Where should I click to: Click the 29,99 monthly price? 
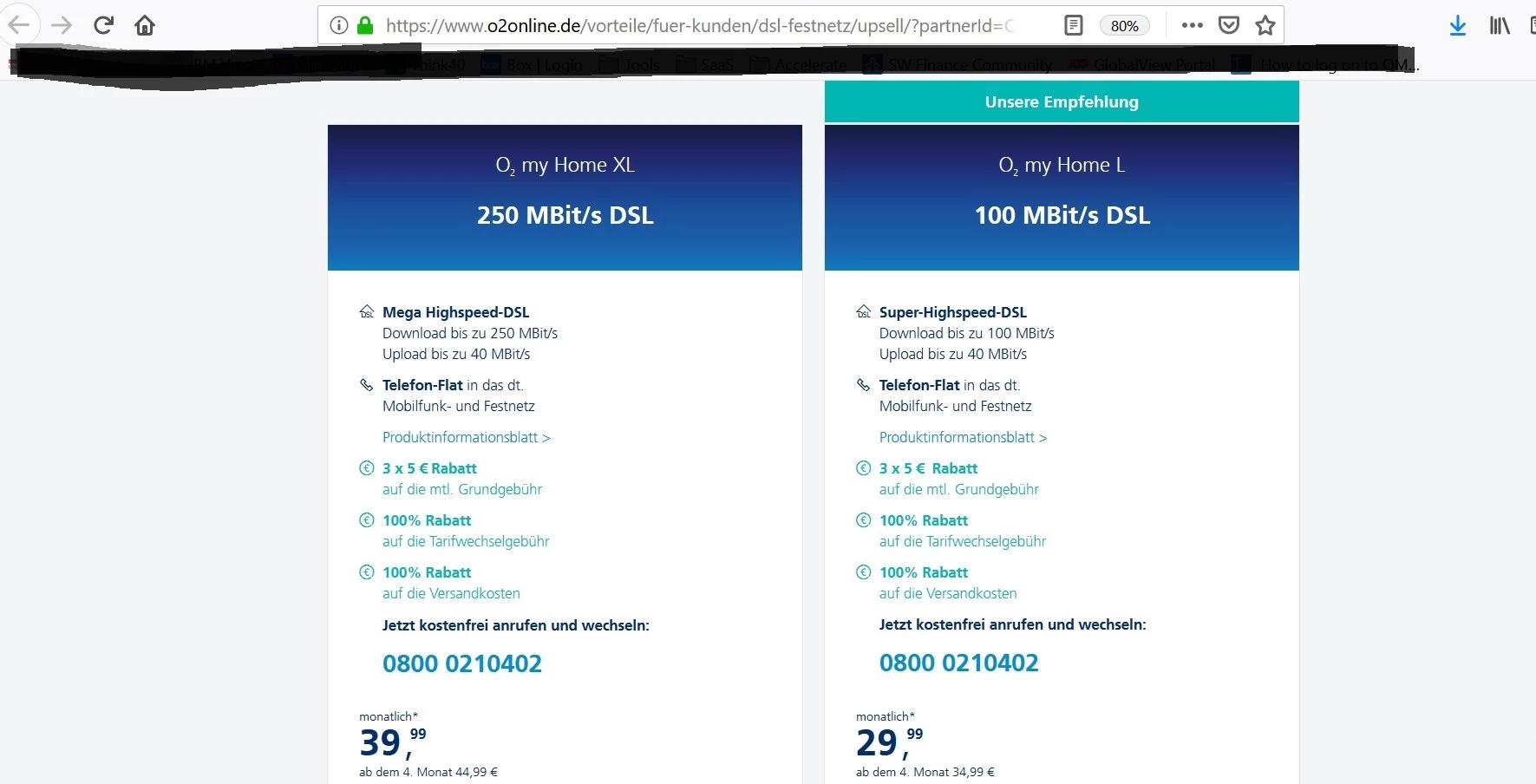(x=890, y=742)
